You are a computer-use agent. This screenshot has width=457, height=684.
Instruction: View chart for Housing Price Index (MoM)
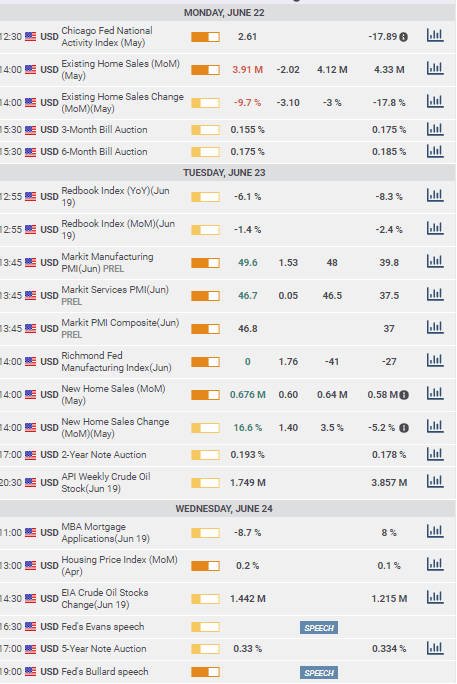(435, 565)
